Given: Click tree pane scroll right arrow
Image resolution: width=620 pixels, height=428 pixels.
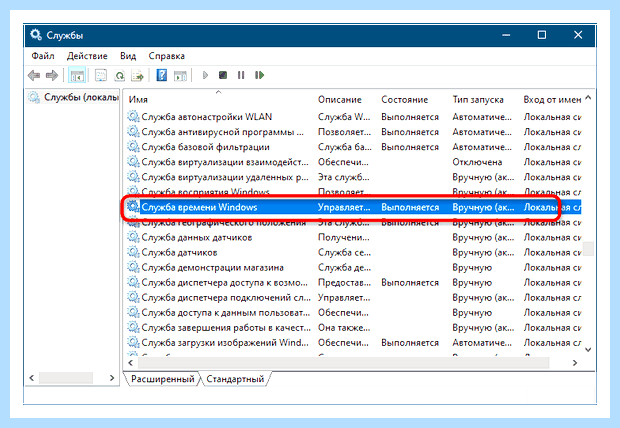Looking at the screenshot, I should pyautogui.click(x=112, y=378).
